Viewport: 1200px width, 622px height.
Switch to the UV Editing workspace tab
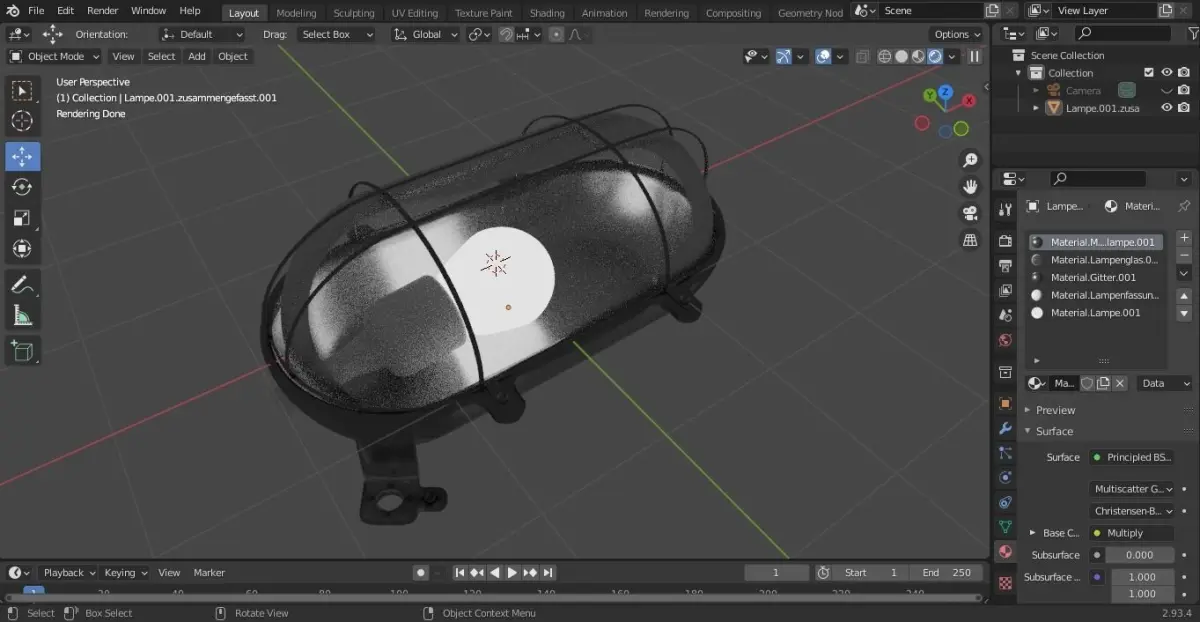click(x=415, y=13)
